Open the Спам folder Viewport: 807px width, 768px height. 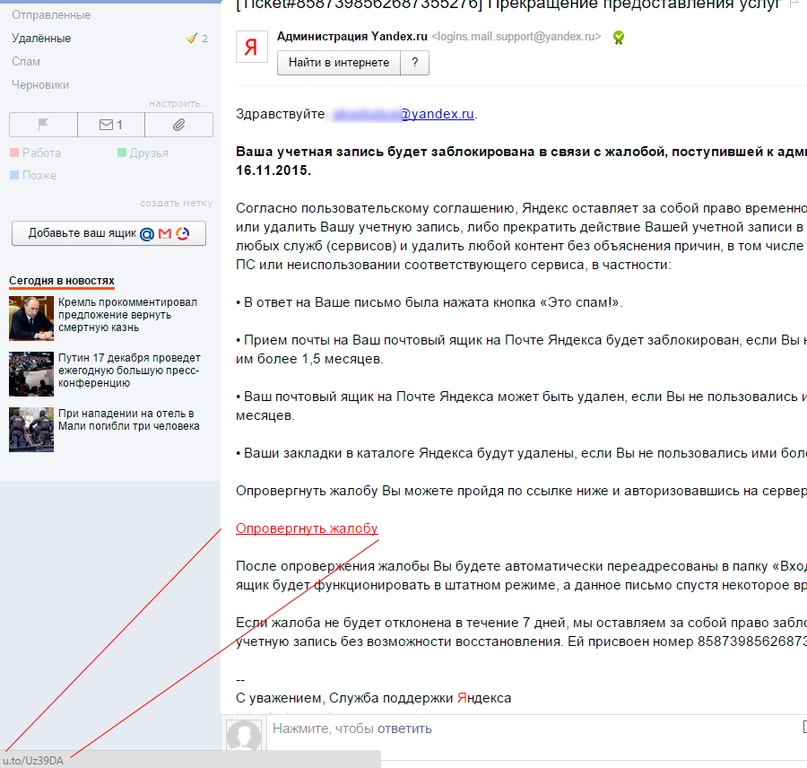coord(26,61)
